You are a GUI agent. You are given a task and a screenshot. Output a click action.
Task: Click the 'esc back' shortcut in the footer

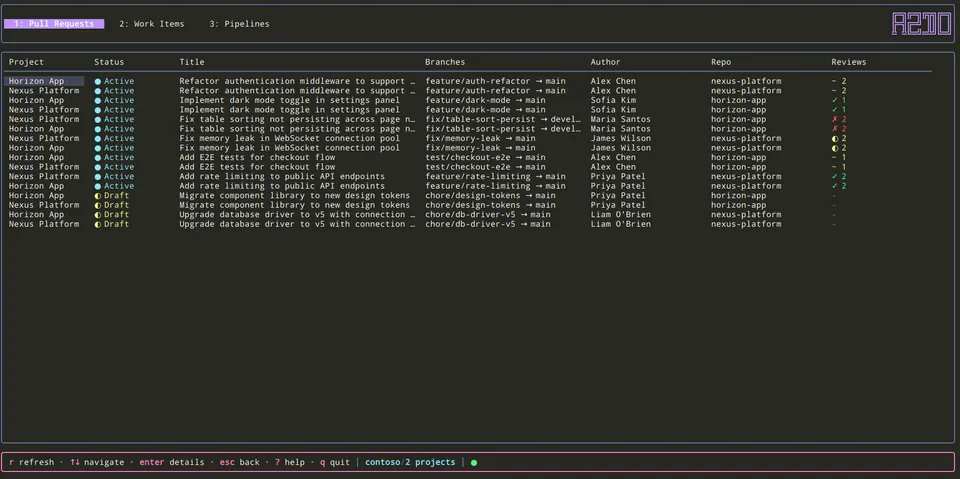pyautogui.click(x=239, y=462)
